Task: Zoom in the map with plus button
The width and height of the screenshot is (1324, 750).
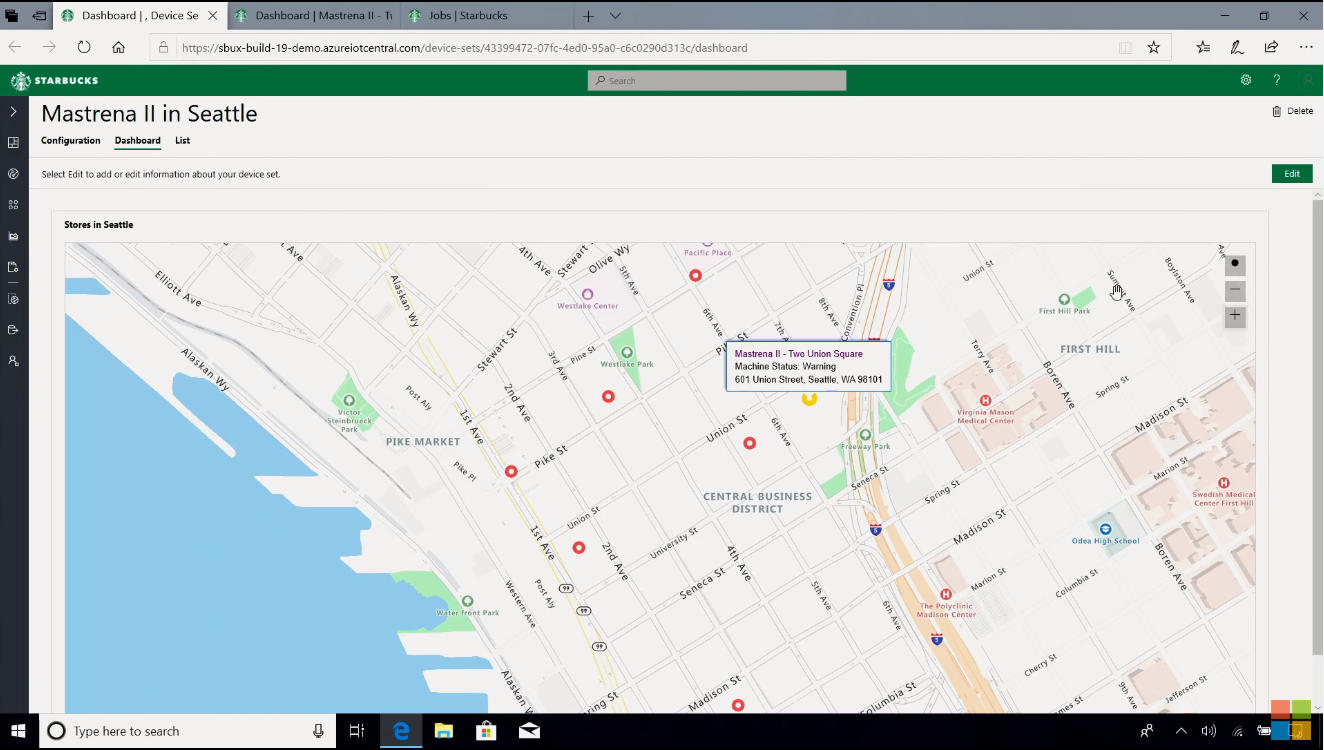Action: pos(1235,316)
